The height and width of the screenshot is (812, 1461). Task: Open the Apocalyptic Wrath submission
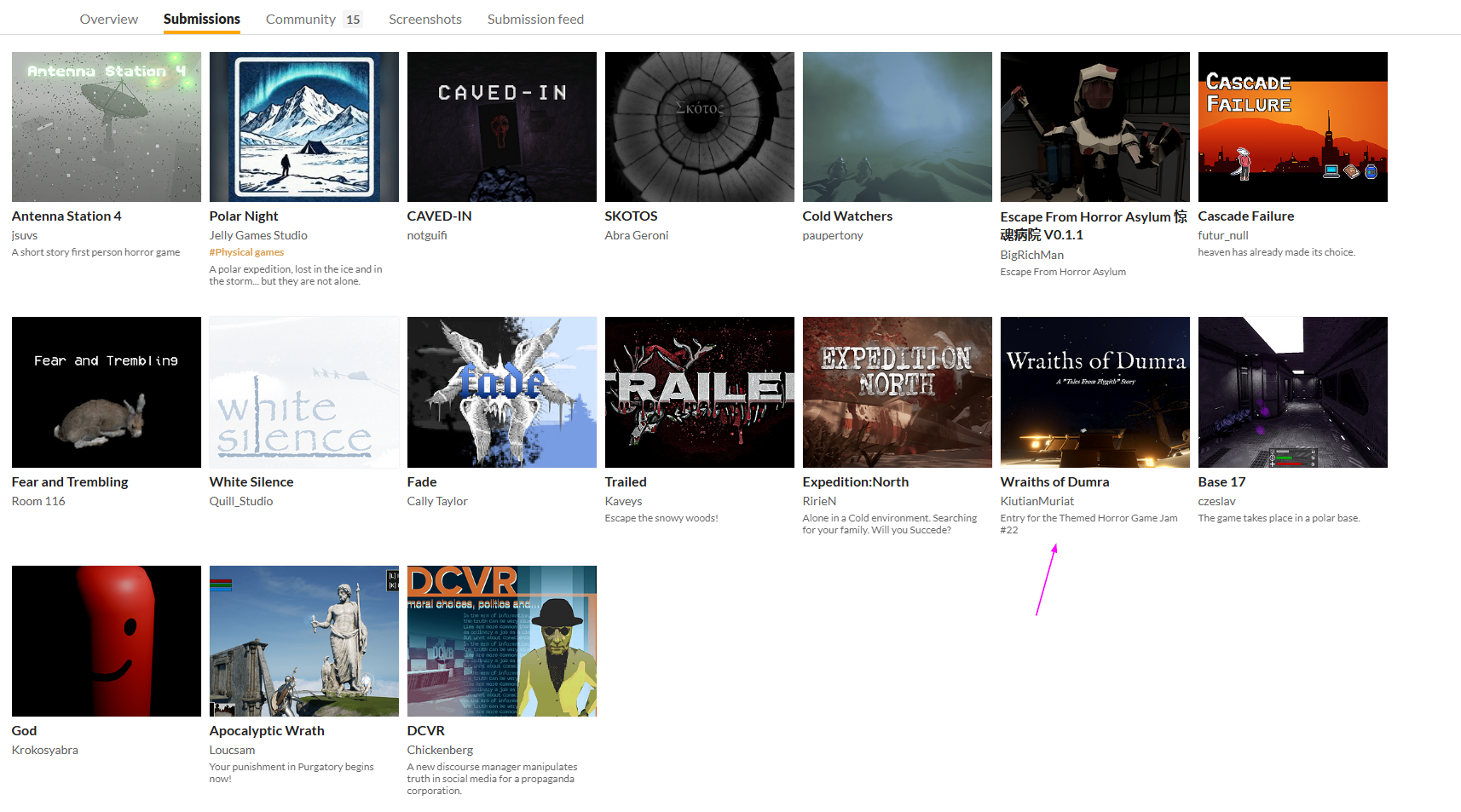[266, 730]
